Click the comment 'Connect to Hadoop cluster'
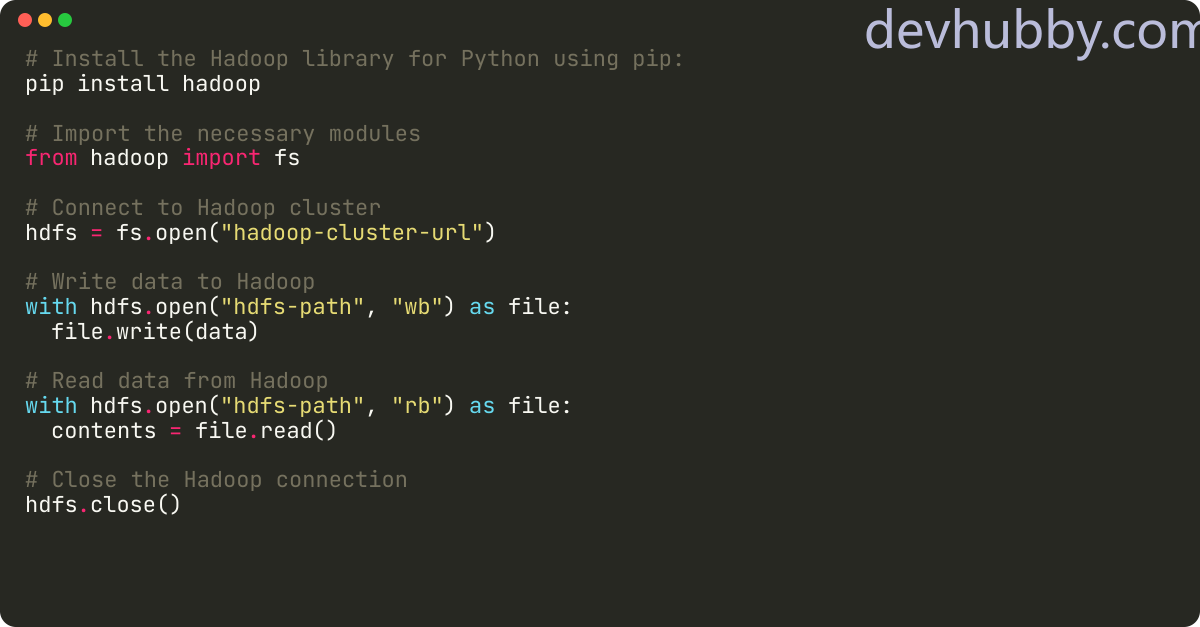 [x=202, y=208]
